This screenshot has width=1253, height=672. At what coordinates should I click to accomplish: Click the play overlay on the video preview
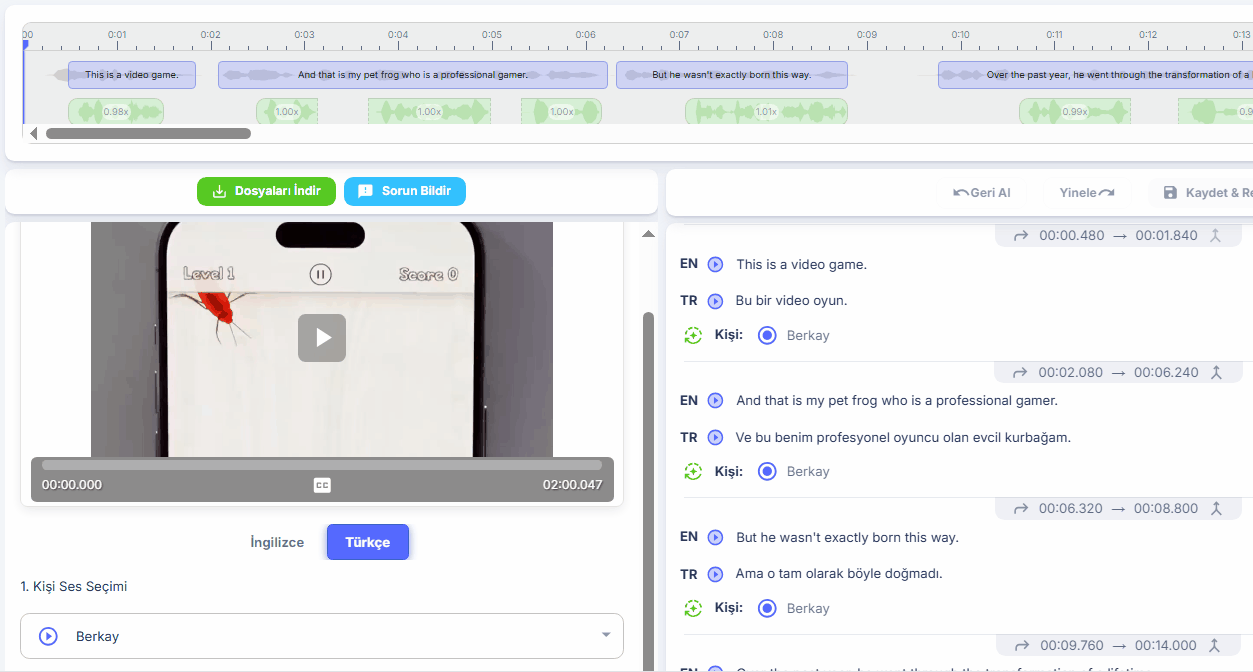click(321, 338)
